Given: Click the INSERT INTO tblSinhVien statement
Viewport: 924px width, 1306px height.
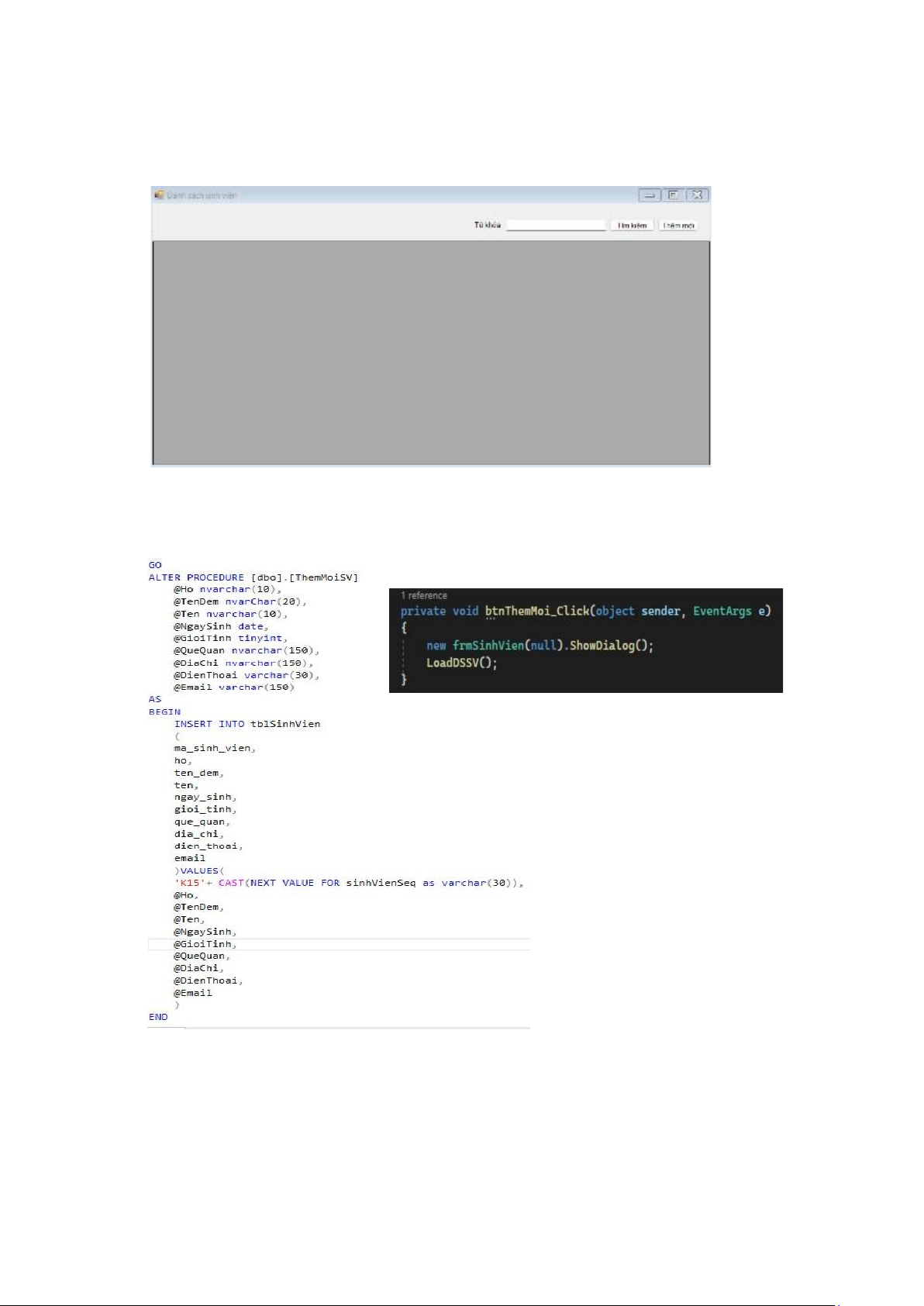Looking at the screenshot, I should click(247, 724).
